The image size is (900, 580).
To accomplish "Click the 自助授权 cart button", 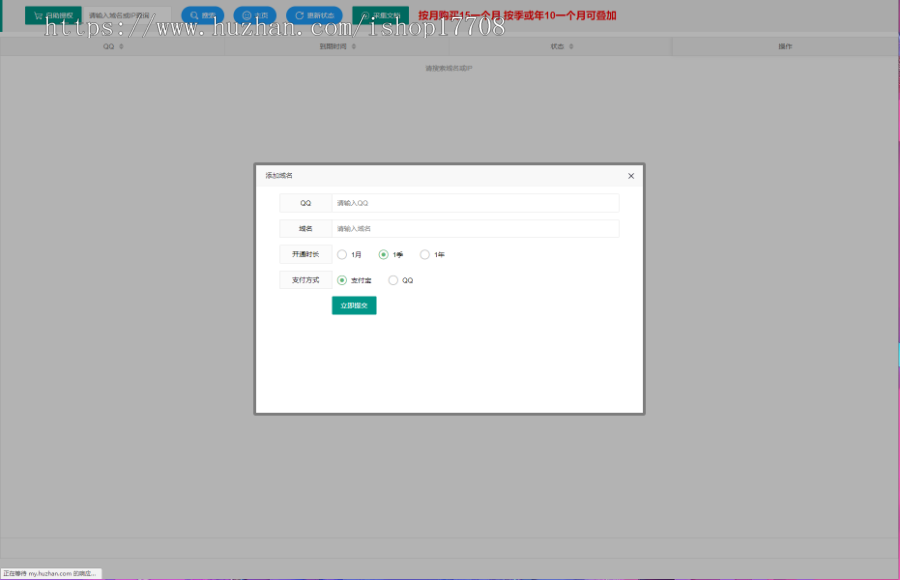I will click(x=53, y=16).
